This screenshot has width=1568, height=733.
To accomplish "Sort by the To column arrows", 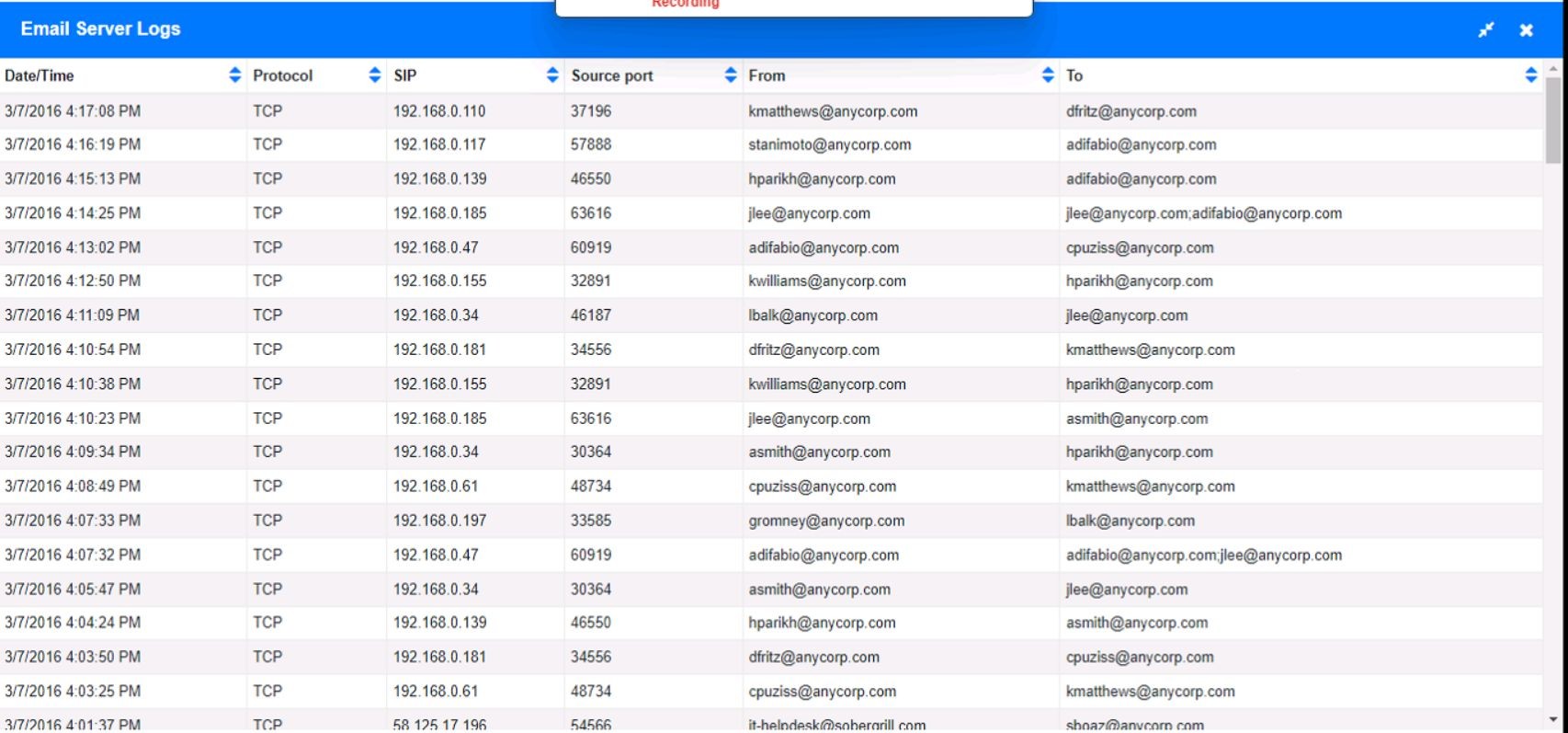I will 1530,75.
